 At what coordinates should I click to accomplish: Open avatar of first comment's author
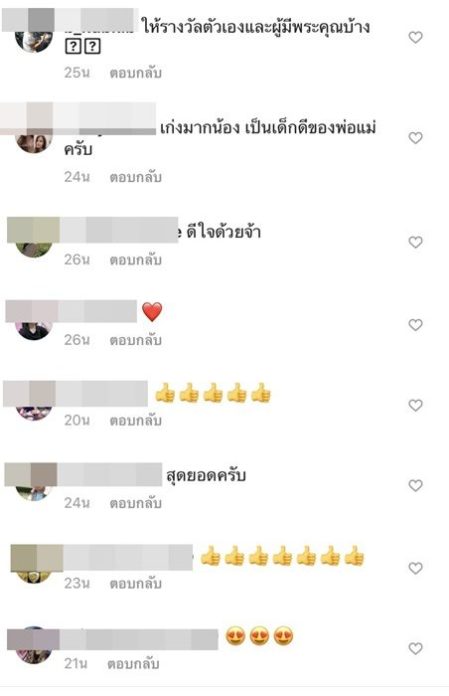pos(34,41)
